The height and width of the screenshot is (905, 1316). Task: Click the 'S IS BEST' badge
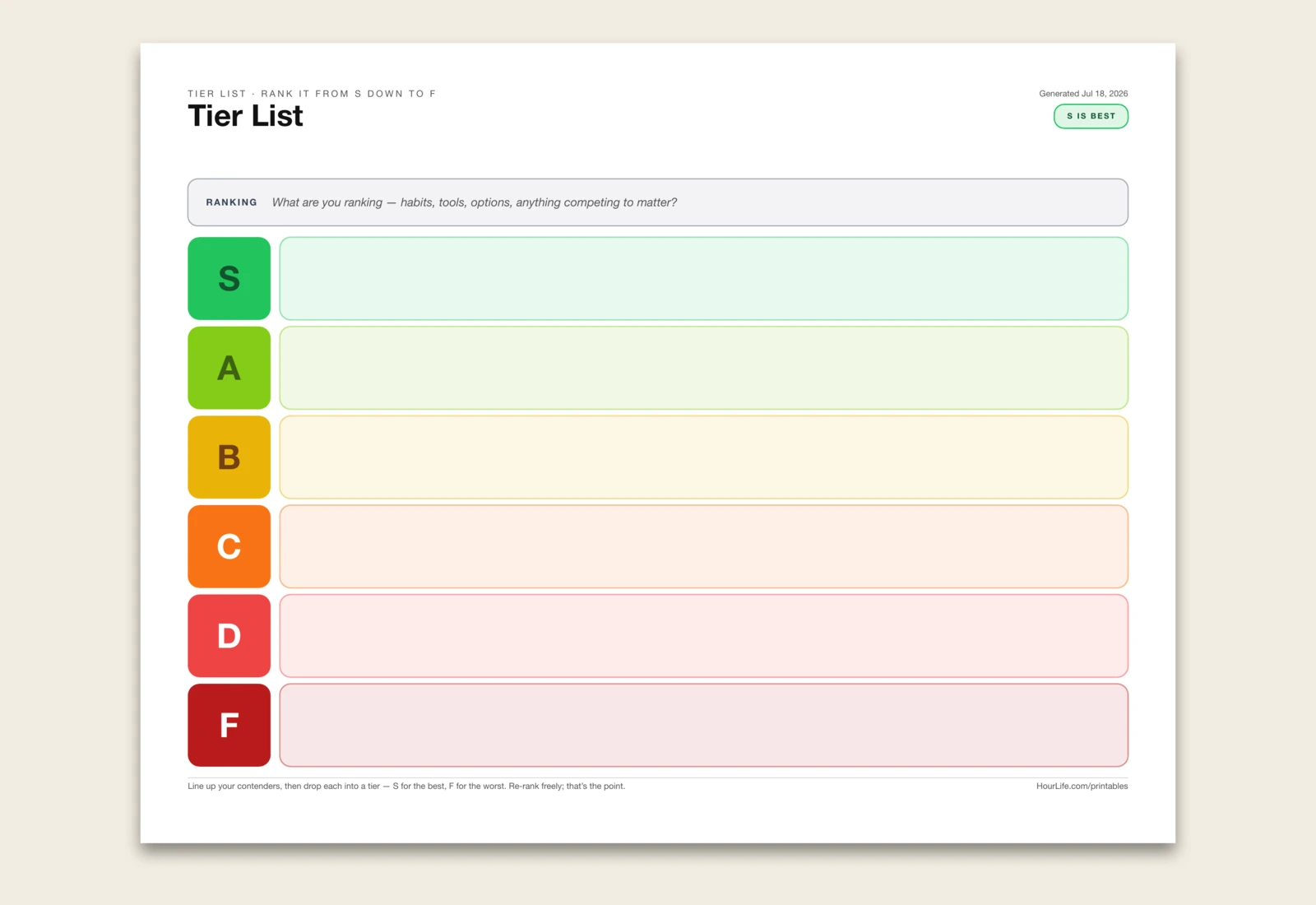click(1091, 116)
